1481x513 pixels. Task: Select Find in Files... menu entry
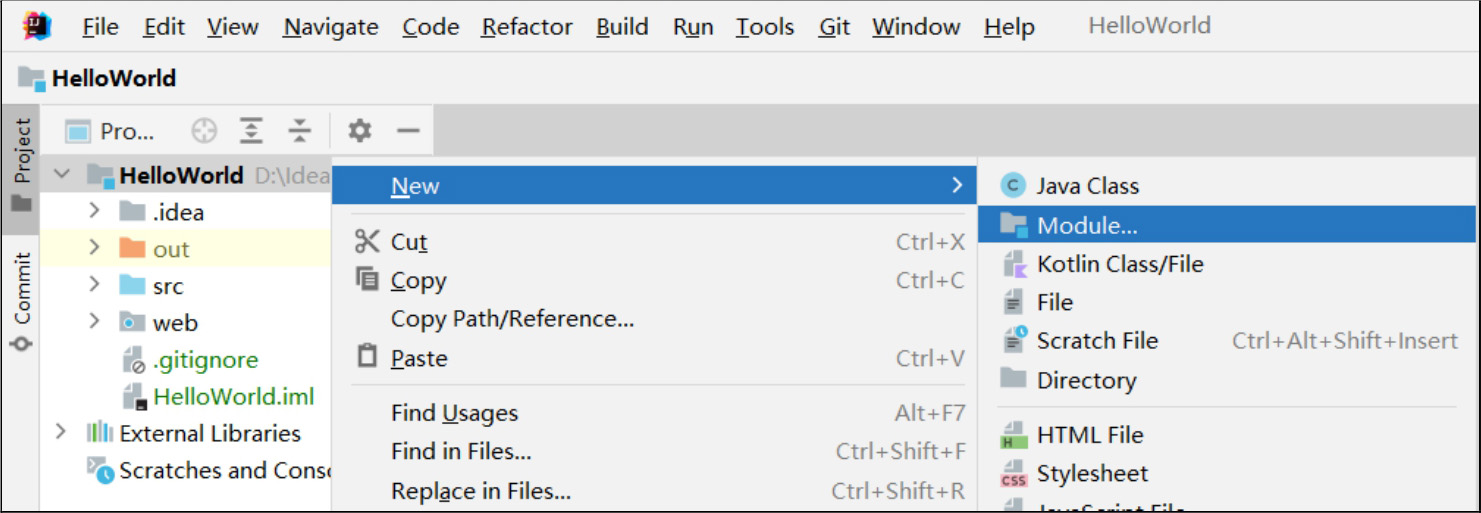(461, 451)
